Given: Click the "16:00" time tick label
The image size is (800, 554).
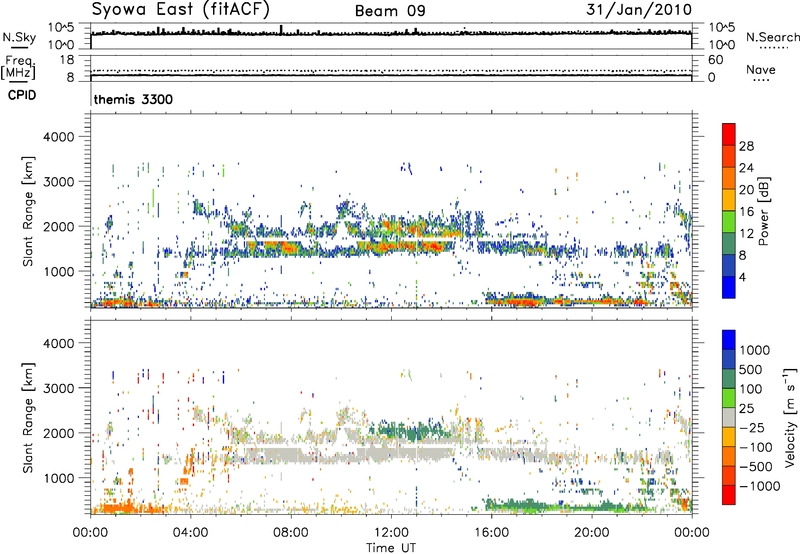Looking at the screenshot, I should 491,533.
